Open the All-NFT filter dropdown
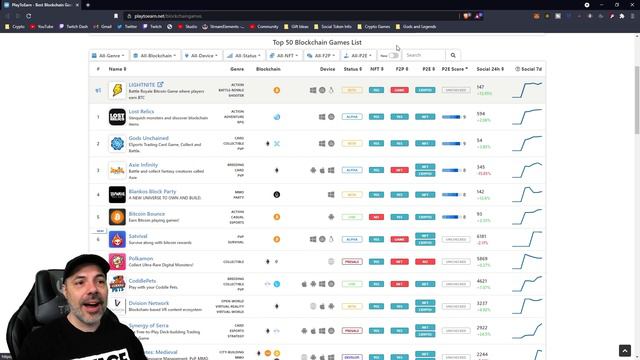 click(x=284, y=56)
